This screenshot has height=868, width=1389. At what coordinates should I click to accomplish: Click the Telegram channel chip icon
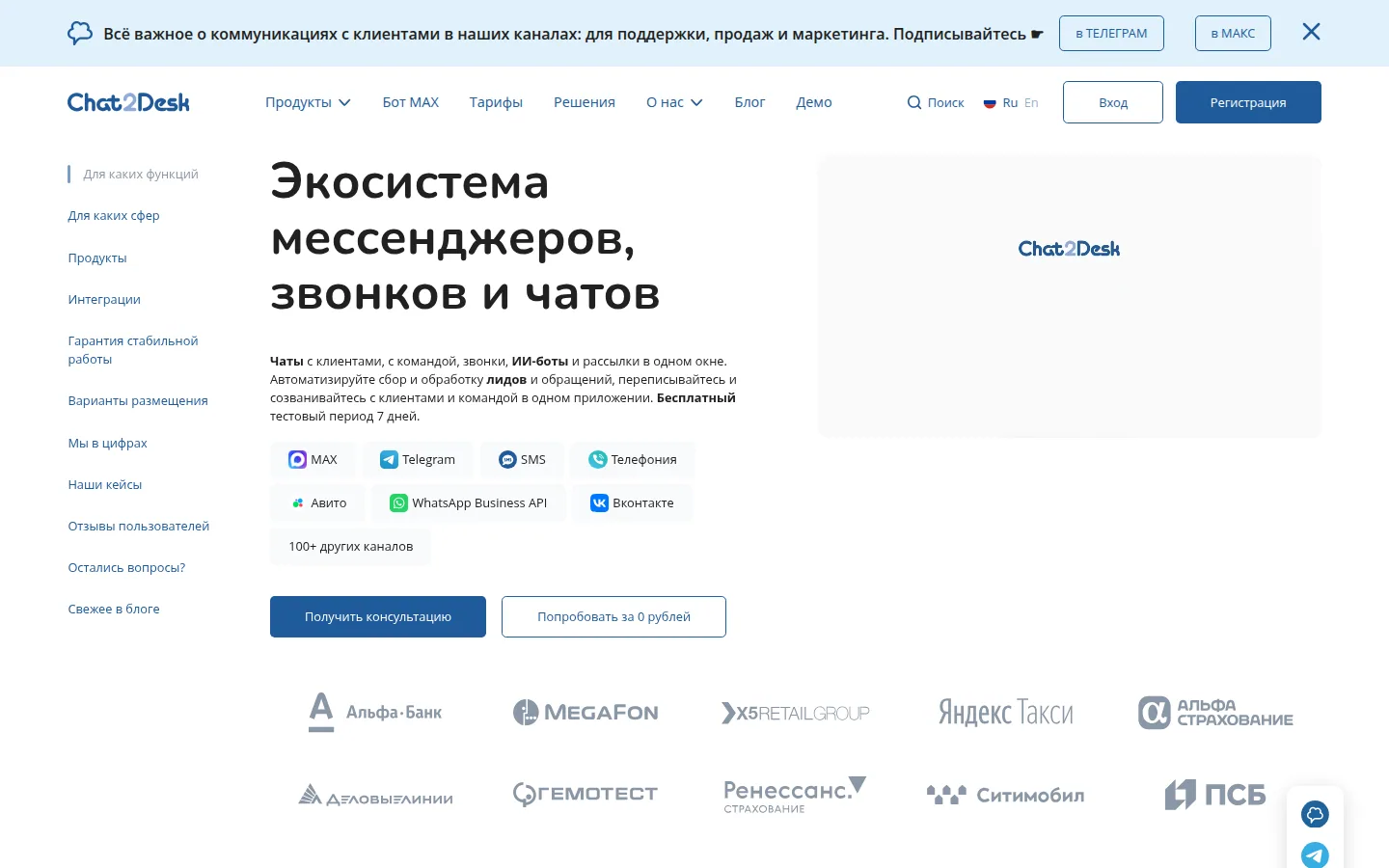389,459
